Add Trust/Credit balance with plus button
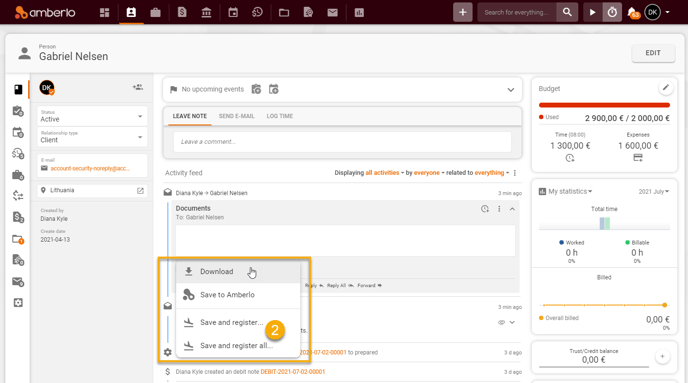This screenshot has width=688, height=383. tap(663, 357)
